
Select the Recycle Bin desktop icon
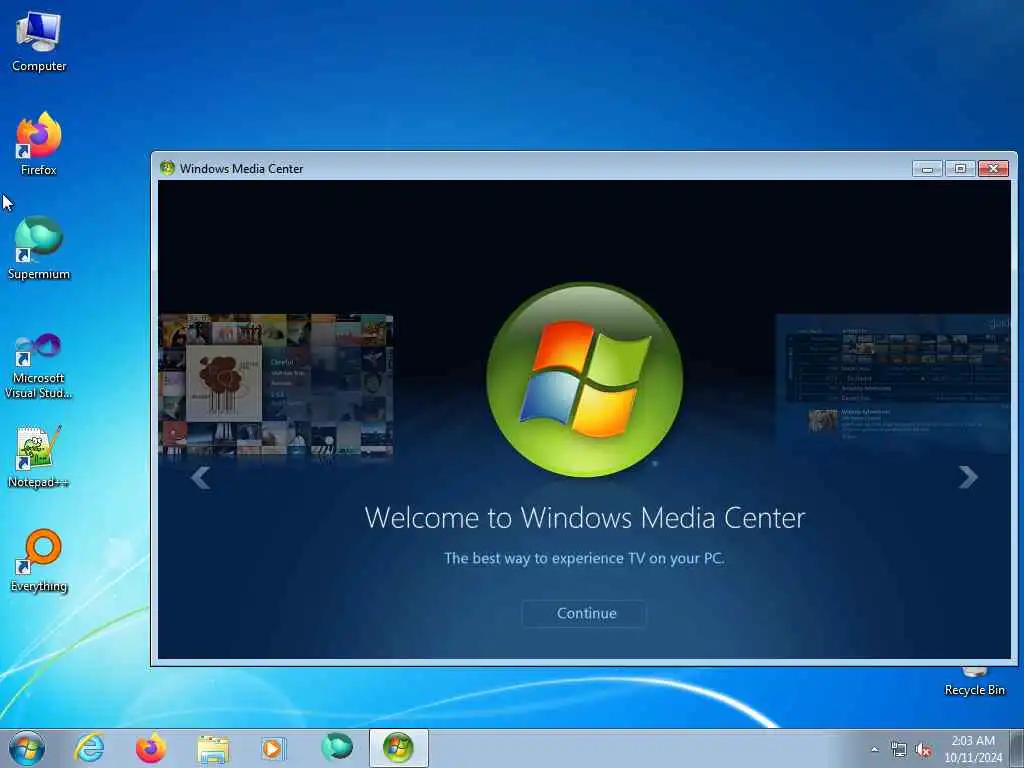pos(974,681)
